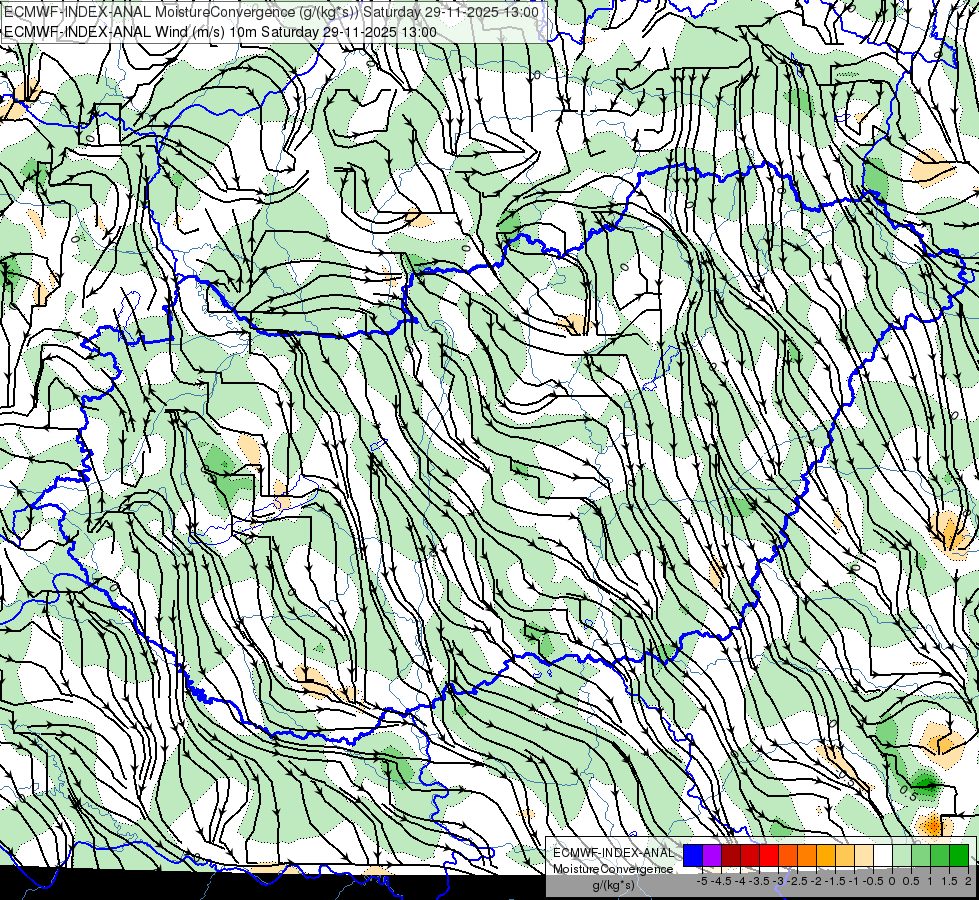Click the MoistureConvergence title line at top
Screen dimensions: 979x900
coord(271,12)
